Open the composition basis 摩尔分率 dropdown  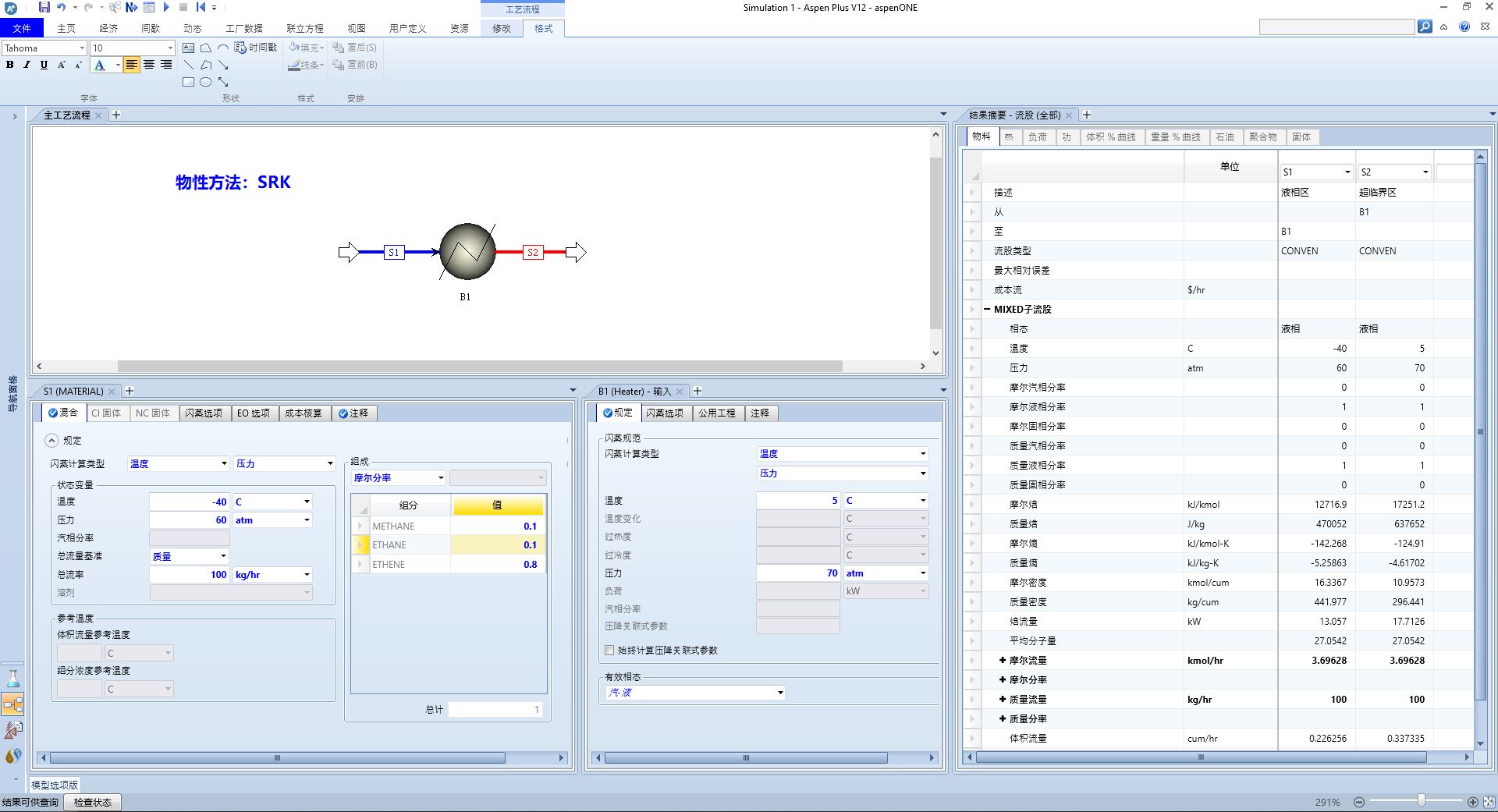(441, 478)
